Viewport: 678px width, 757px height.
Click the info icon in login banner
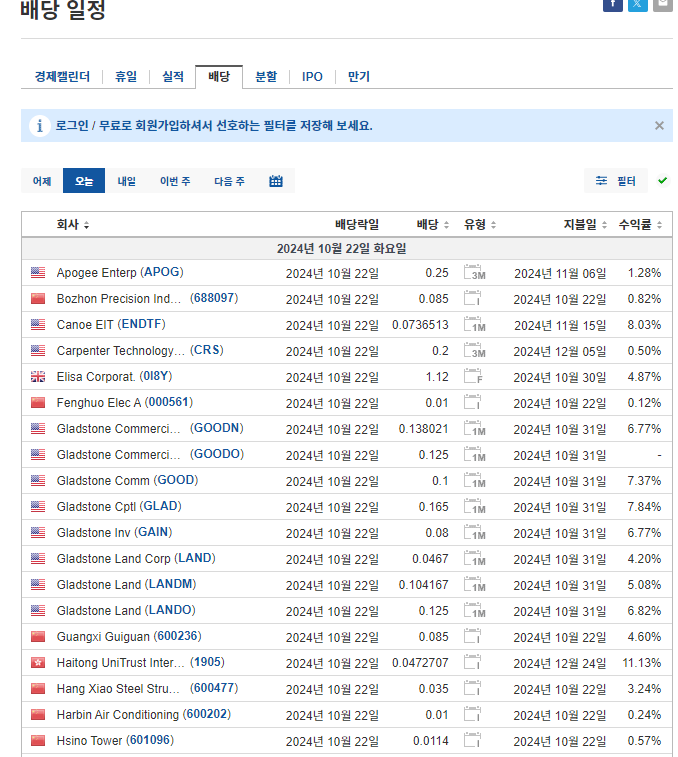coord(40,126)
